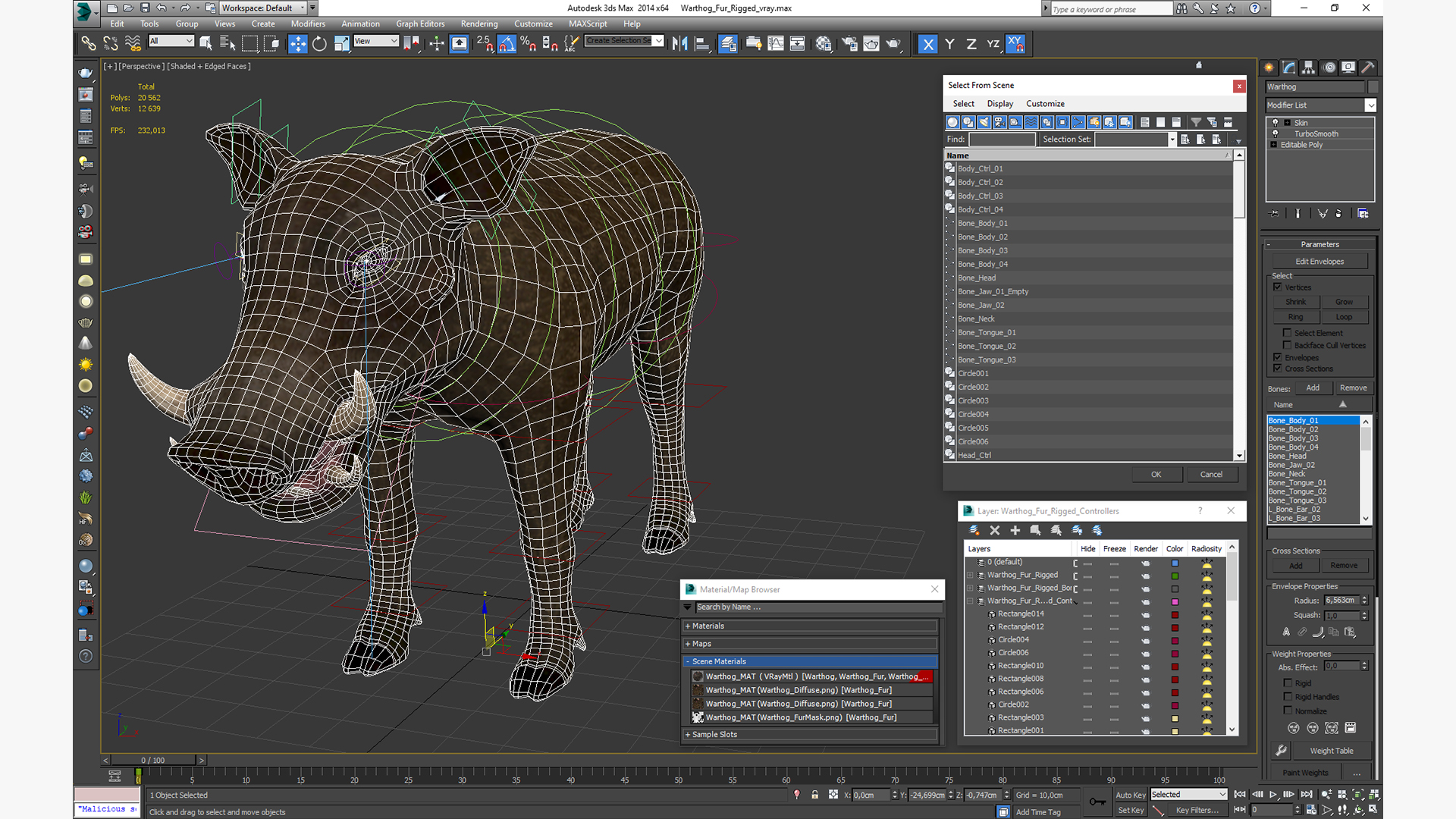1456x819 pixels.
Task: Constrain to X axis button
Action: click(x=928, y=44)
